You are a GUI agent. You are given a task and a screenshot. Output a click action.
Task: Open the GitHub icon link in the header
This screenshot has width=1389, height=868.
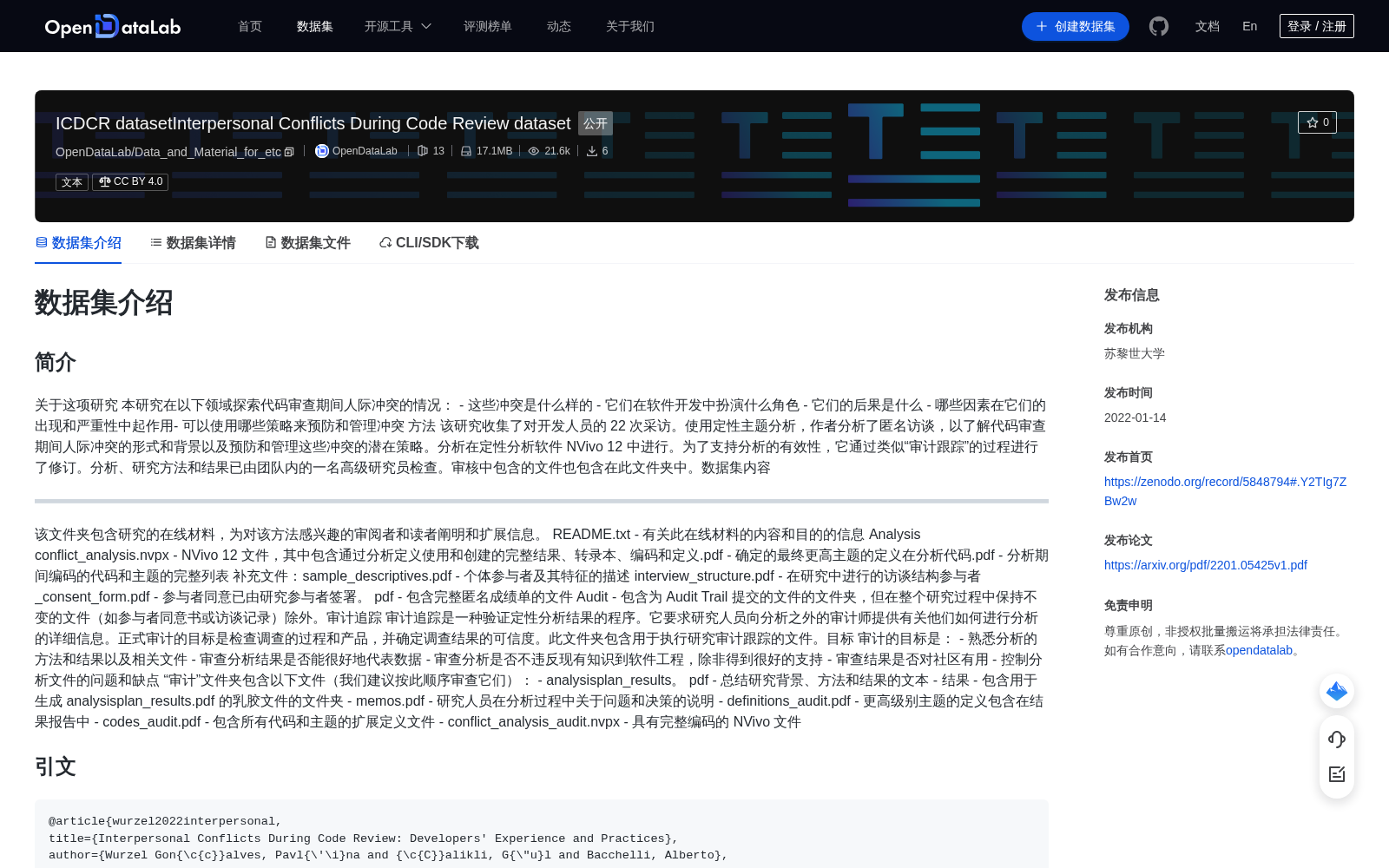(1159, 26)
